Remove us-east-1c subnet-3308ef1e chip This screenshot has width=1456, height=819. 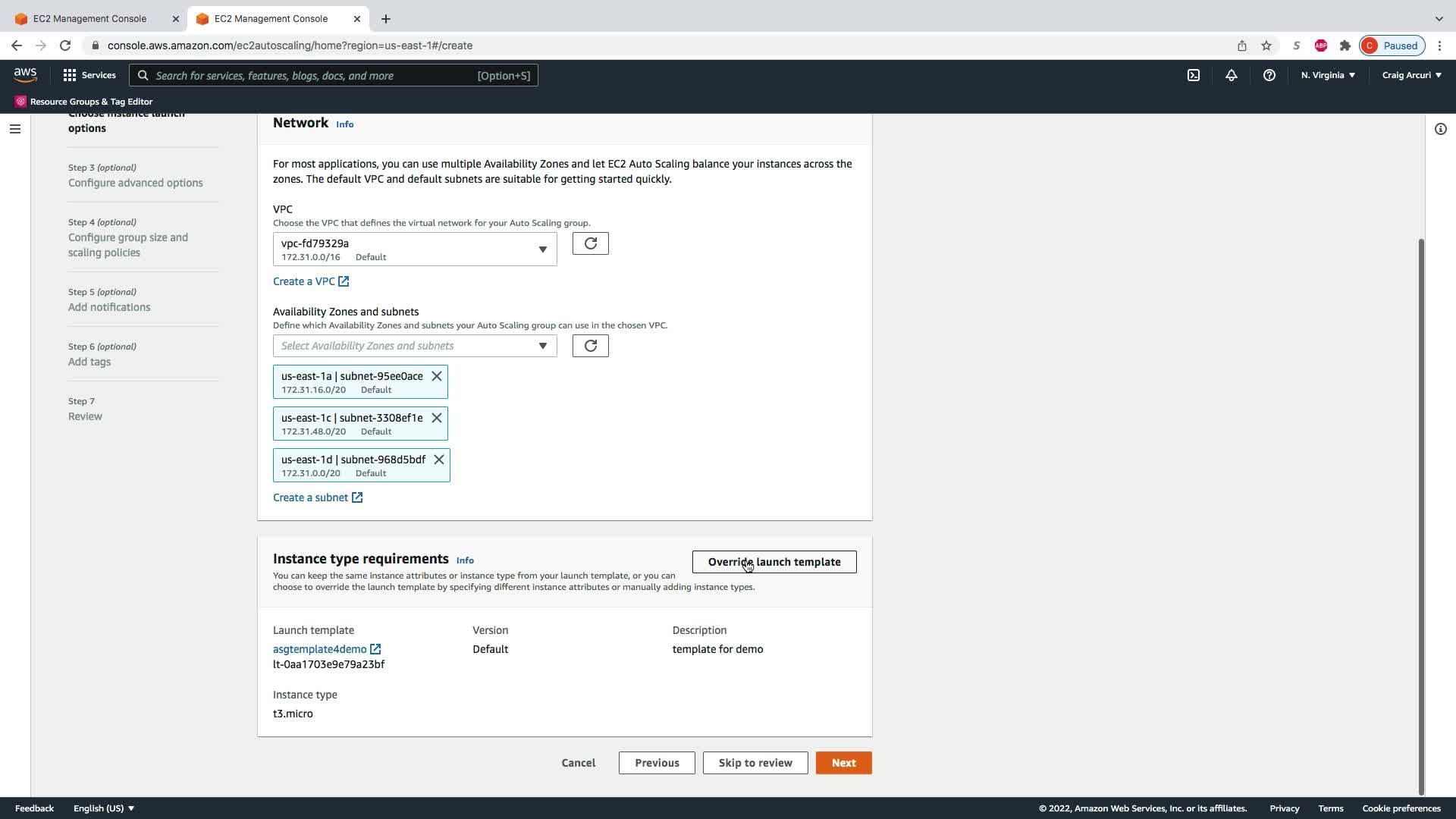click(x=437, y=418)
